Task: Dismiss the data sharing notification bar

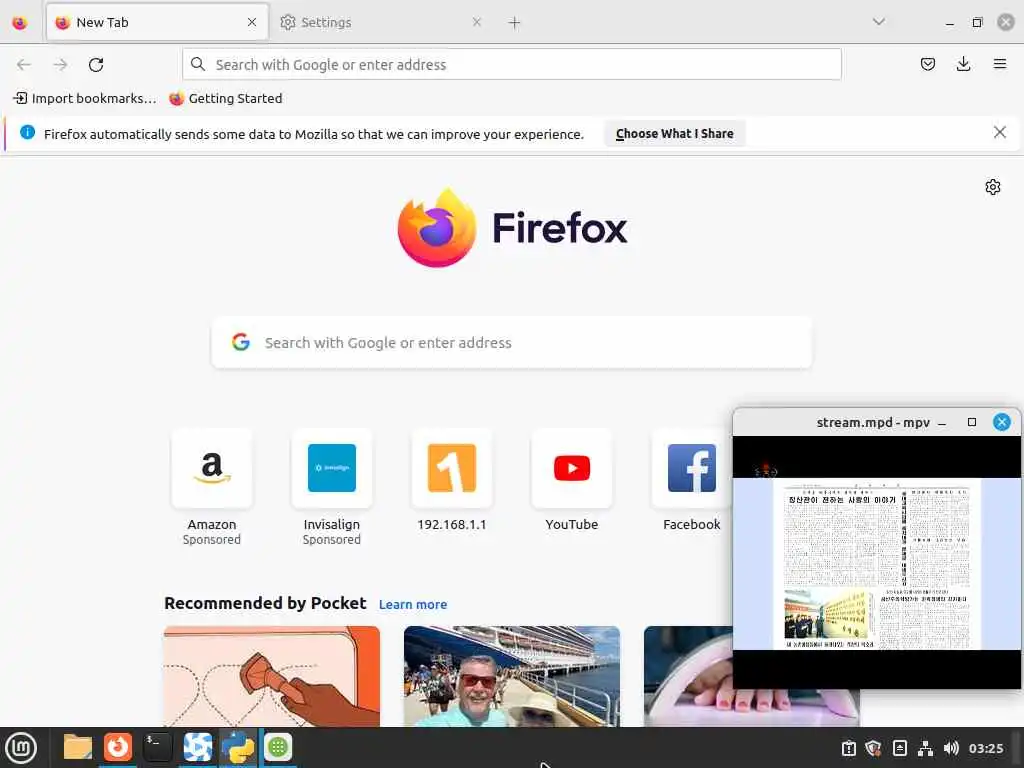Action: tap(1000, 133)
